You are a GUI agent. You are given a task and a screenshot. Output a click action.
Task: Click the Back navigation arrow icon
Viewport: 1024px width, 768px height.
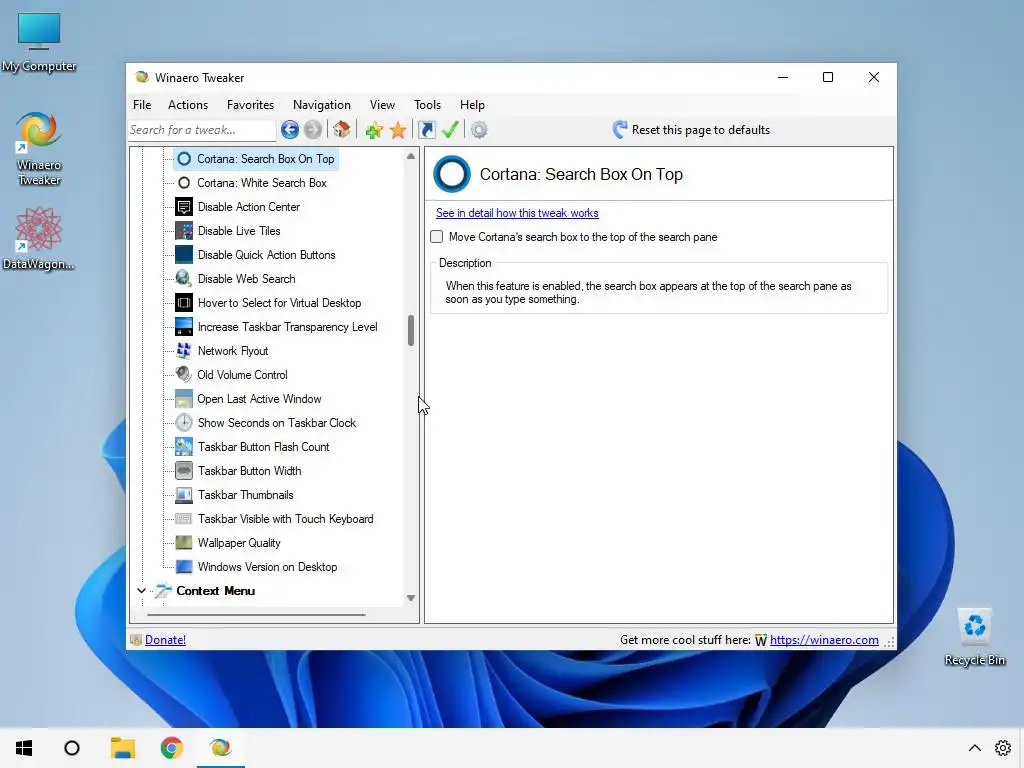tap(290, 130)
